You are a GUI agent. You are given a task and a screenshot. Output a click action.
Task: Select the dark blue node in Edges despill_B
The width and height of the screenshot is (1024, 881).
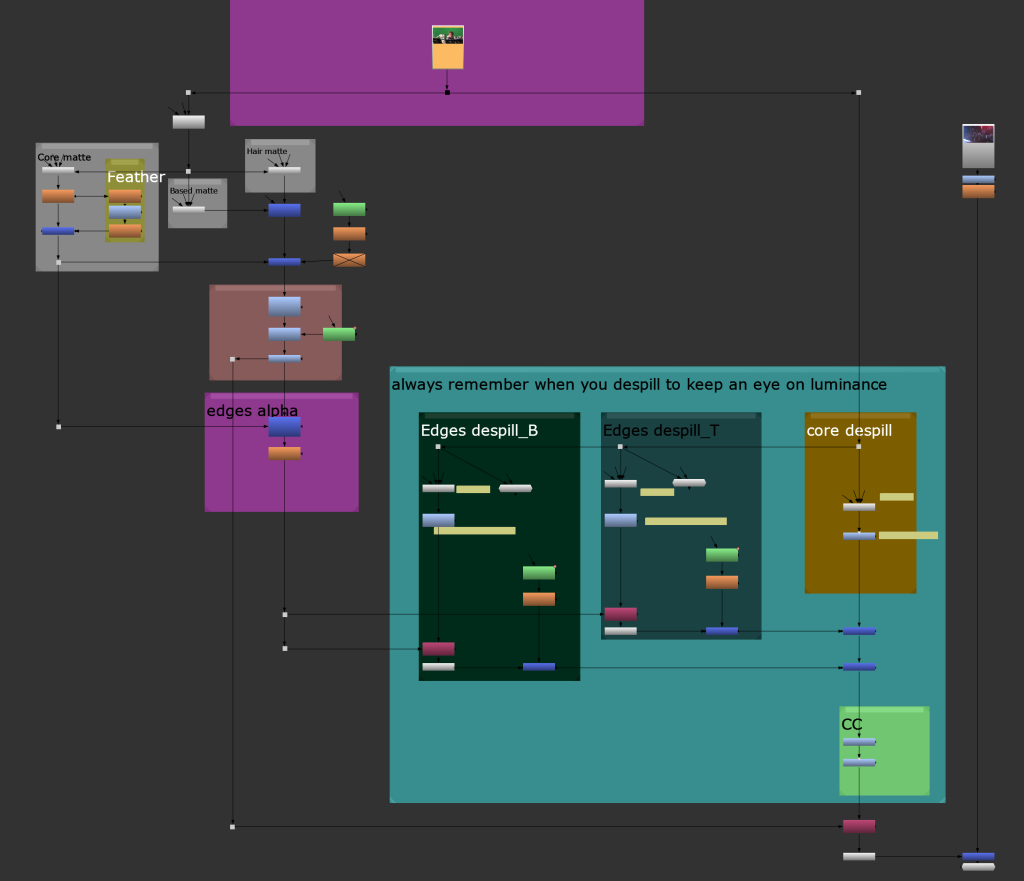(539, 667)
